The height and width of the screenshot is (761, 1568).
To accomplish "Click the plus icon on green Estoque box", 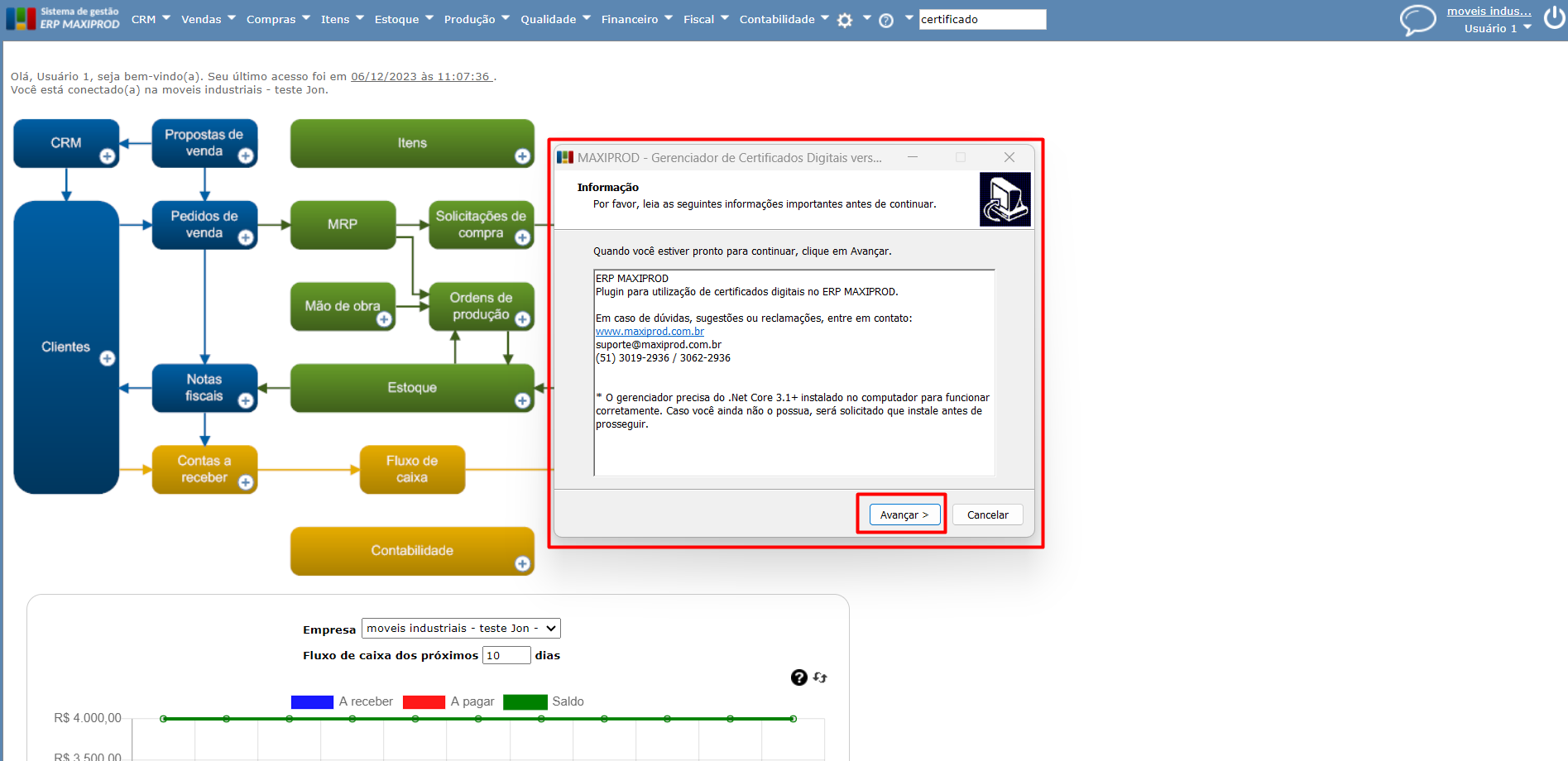I will [522, 401].
